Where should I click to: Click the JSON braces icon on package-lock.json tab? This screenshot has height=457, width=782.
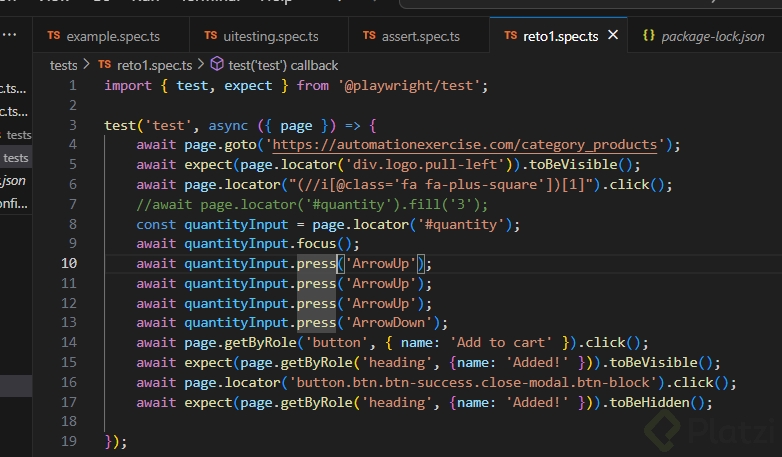(649, 36)
